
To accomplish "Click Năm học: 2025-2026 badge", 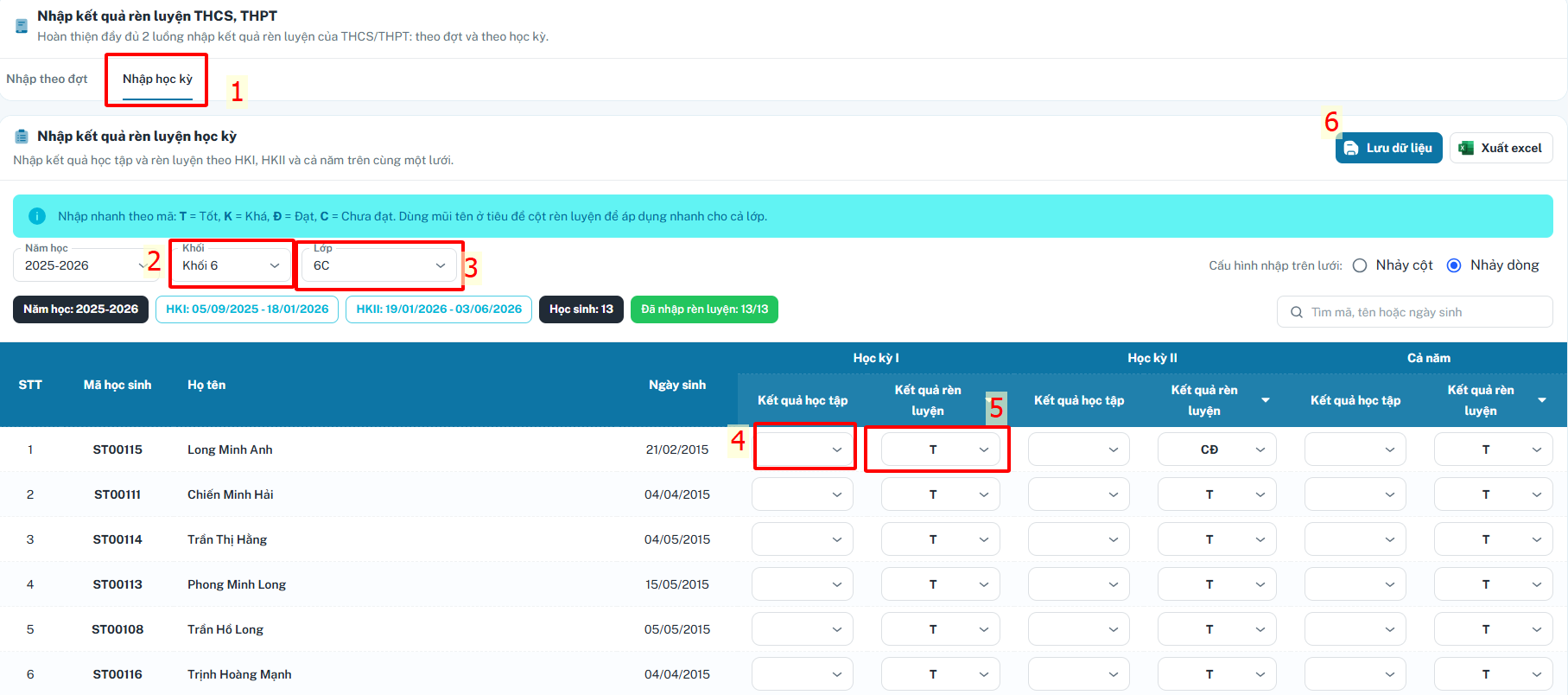I will [80, 309].
